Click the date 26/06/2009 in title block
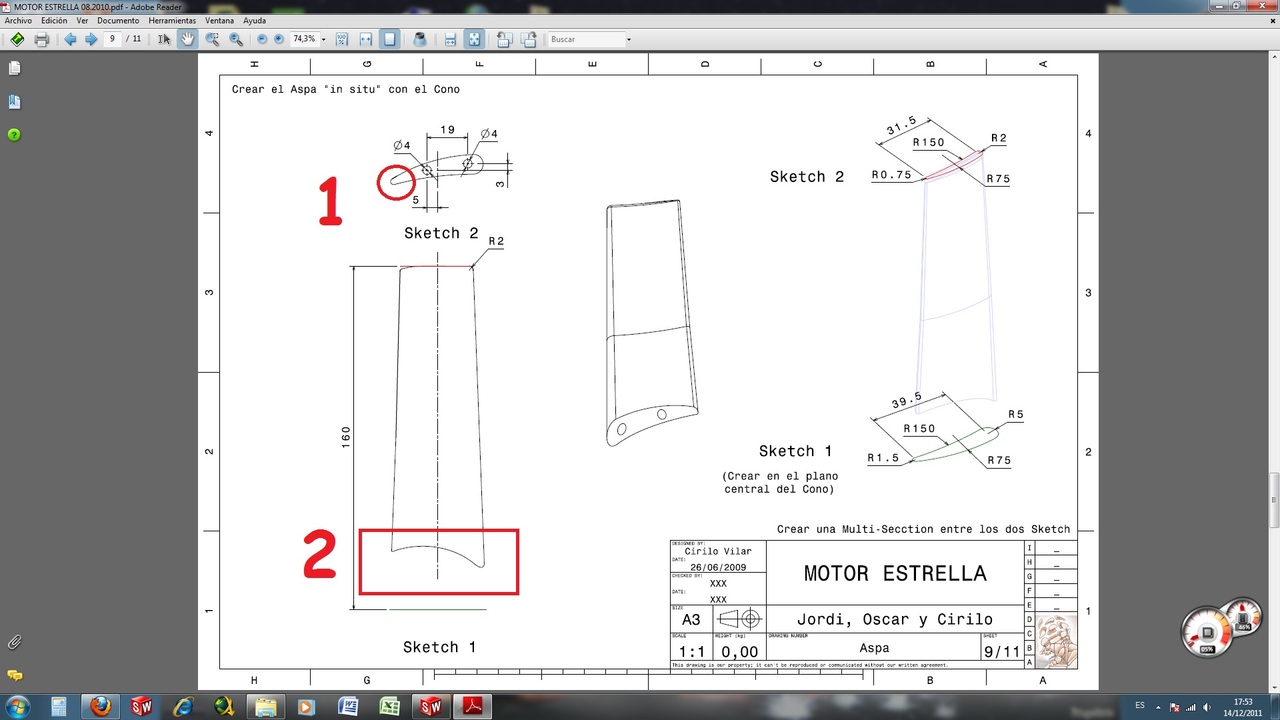The width and height of the screenshot is (1280, 720). click(717, 567)
